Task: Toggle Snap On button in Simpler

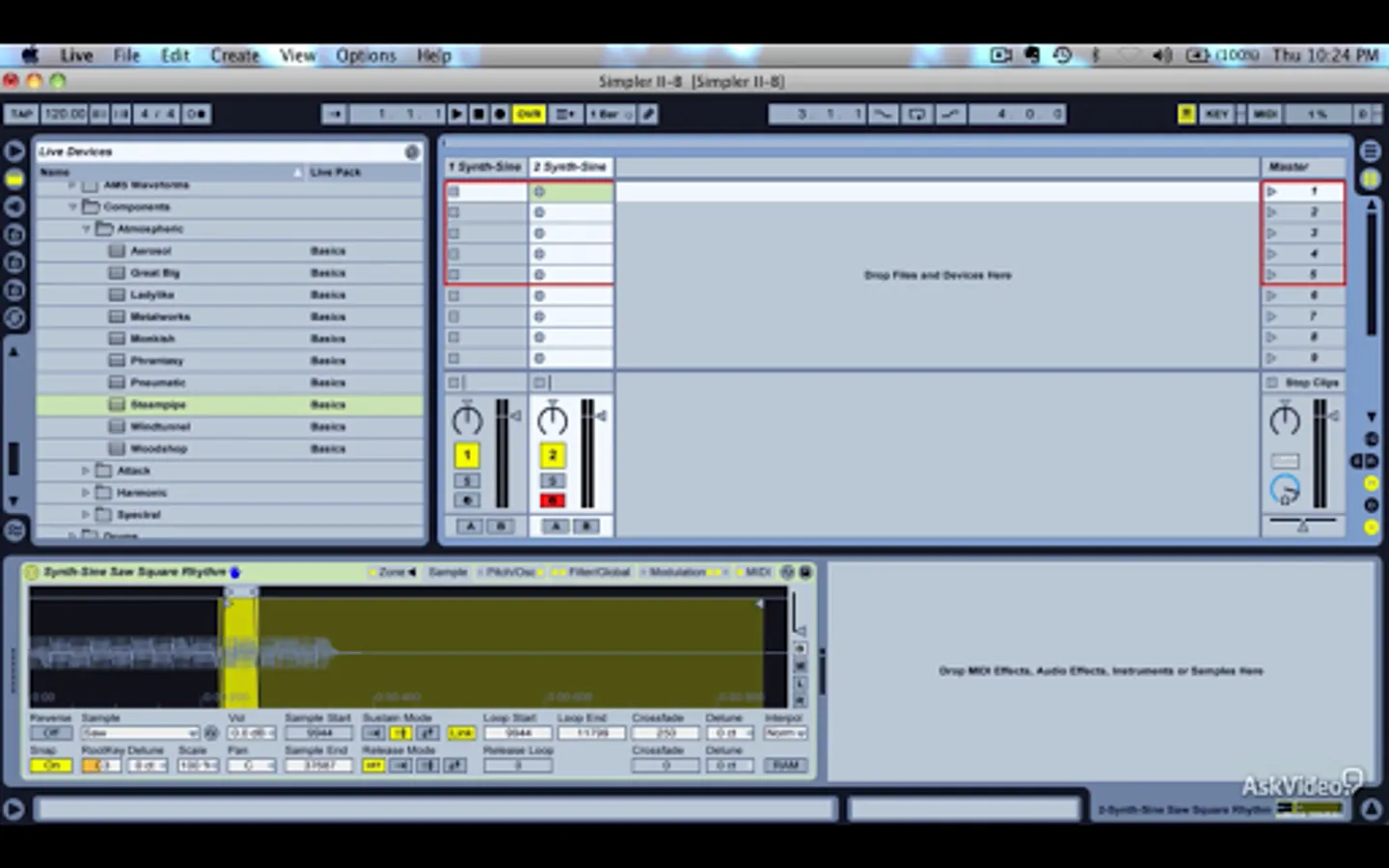Action: (51, 765)
